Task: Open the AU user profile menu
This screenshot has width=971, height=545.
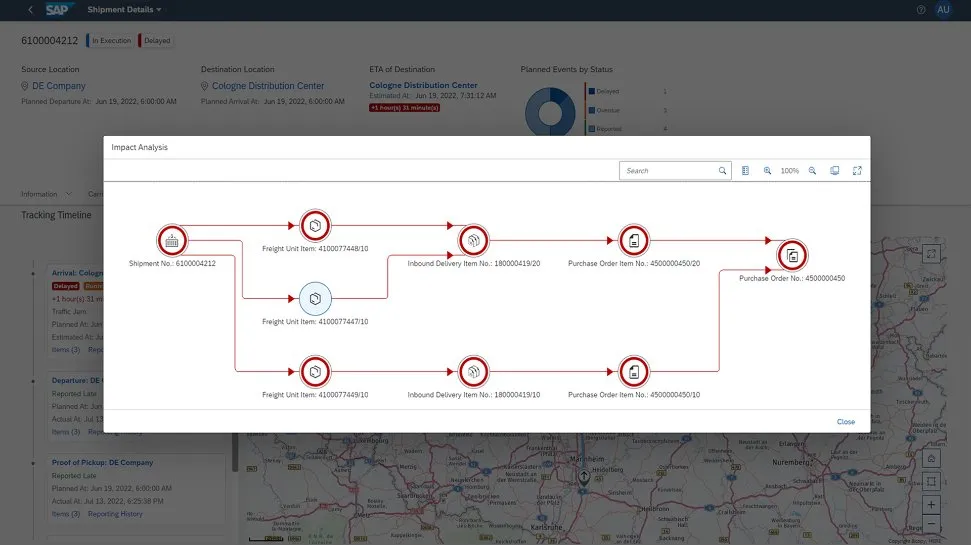Action: tap(942, 9)
